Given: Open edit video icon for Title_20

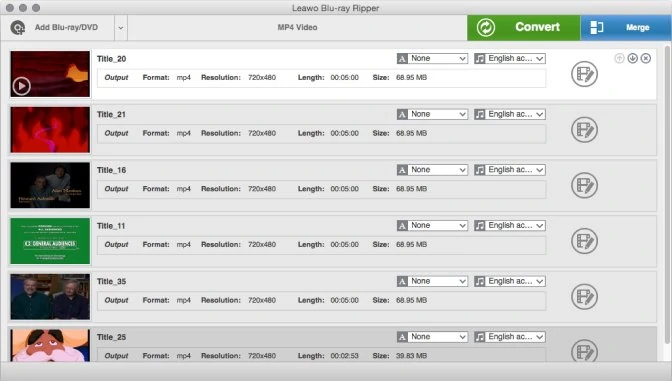Looking at the screenshot, I should pos(584,74).
